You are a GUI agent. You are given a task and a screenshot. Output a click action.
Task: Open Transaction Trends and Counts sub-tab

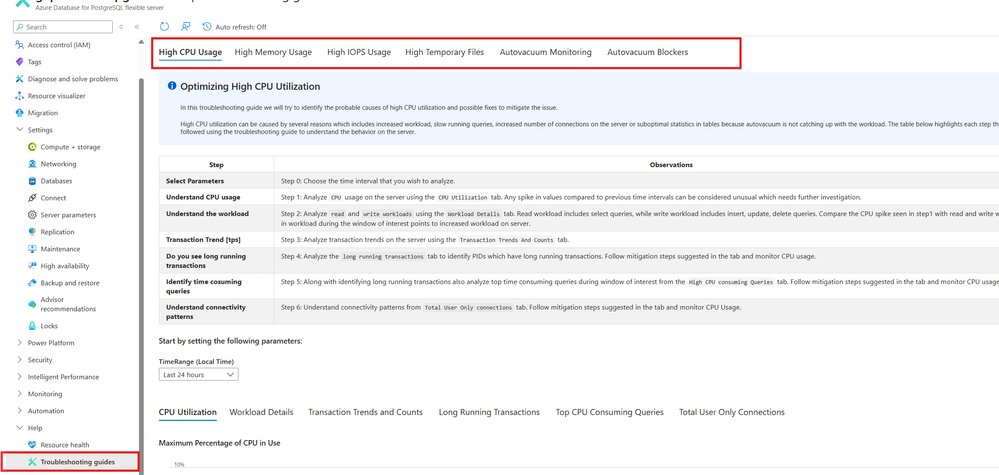click(x=366, y=413)
